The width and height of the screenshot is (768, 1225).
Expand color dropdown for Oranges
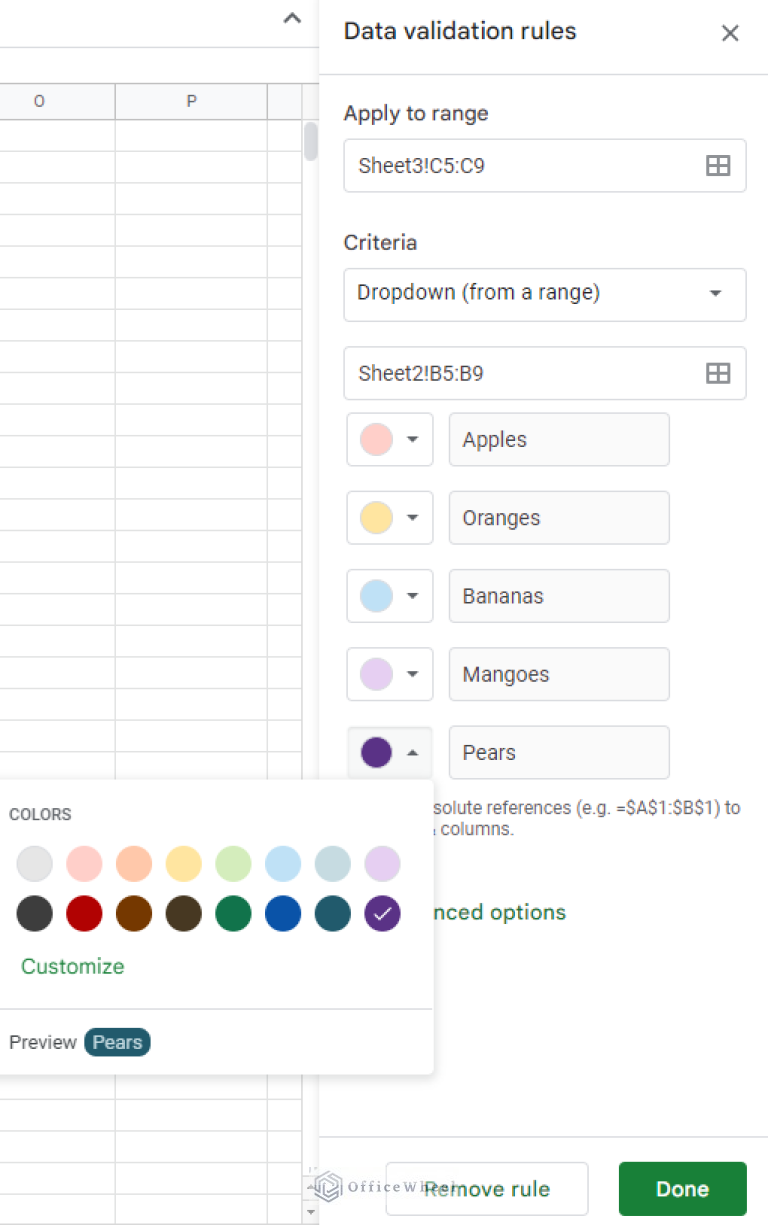pyautogui.click(x=390, y=518)
